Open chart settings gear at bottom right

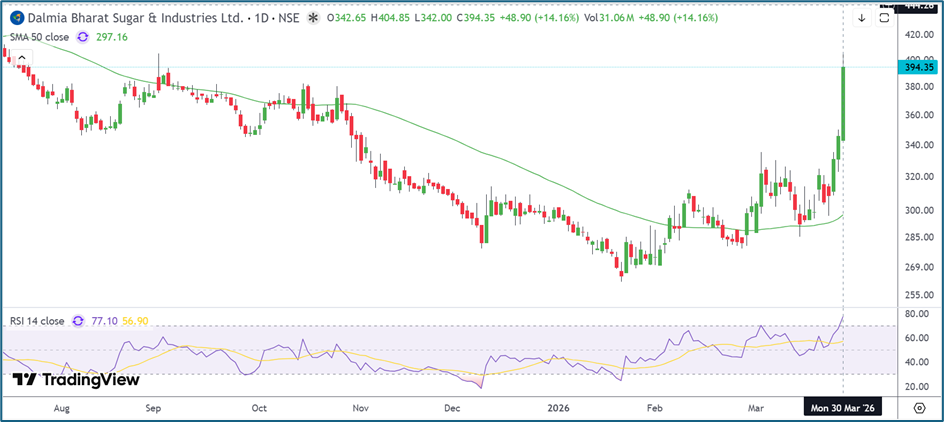[919, 408]
